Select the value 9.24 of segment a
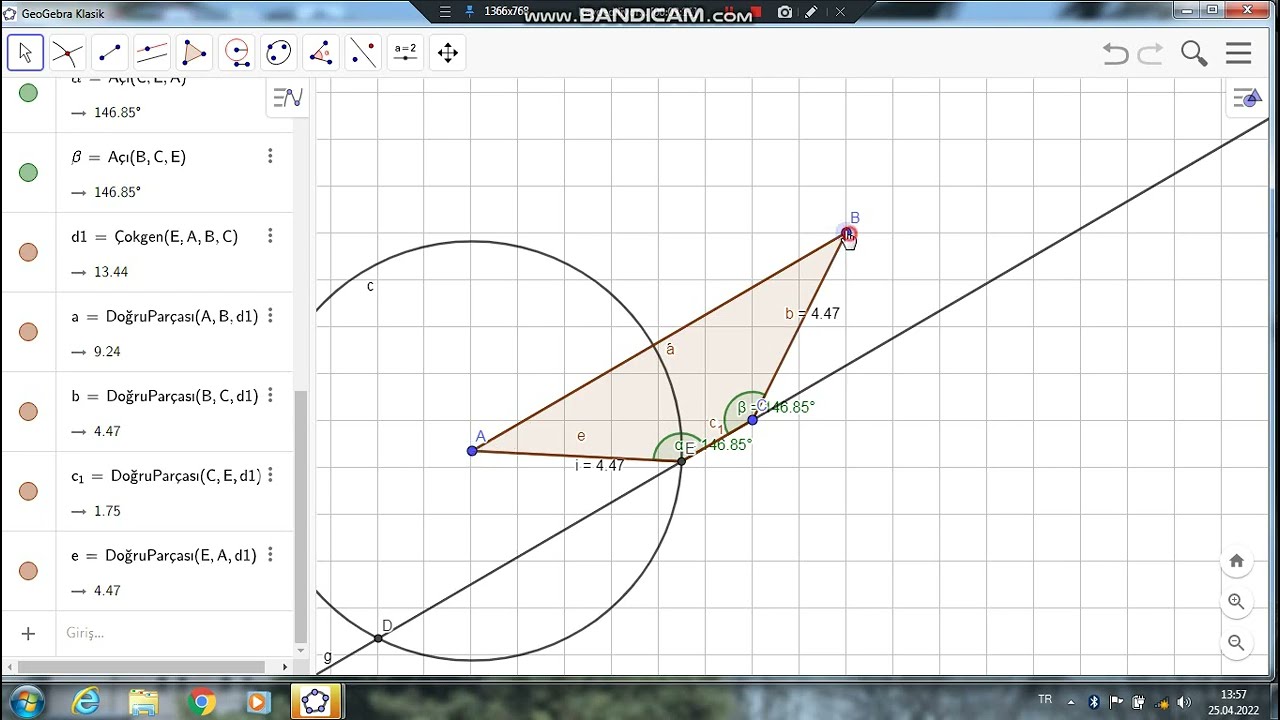Image resolution: width=1280 pixels, height=720 pixels. click(107, 352)
